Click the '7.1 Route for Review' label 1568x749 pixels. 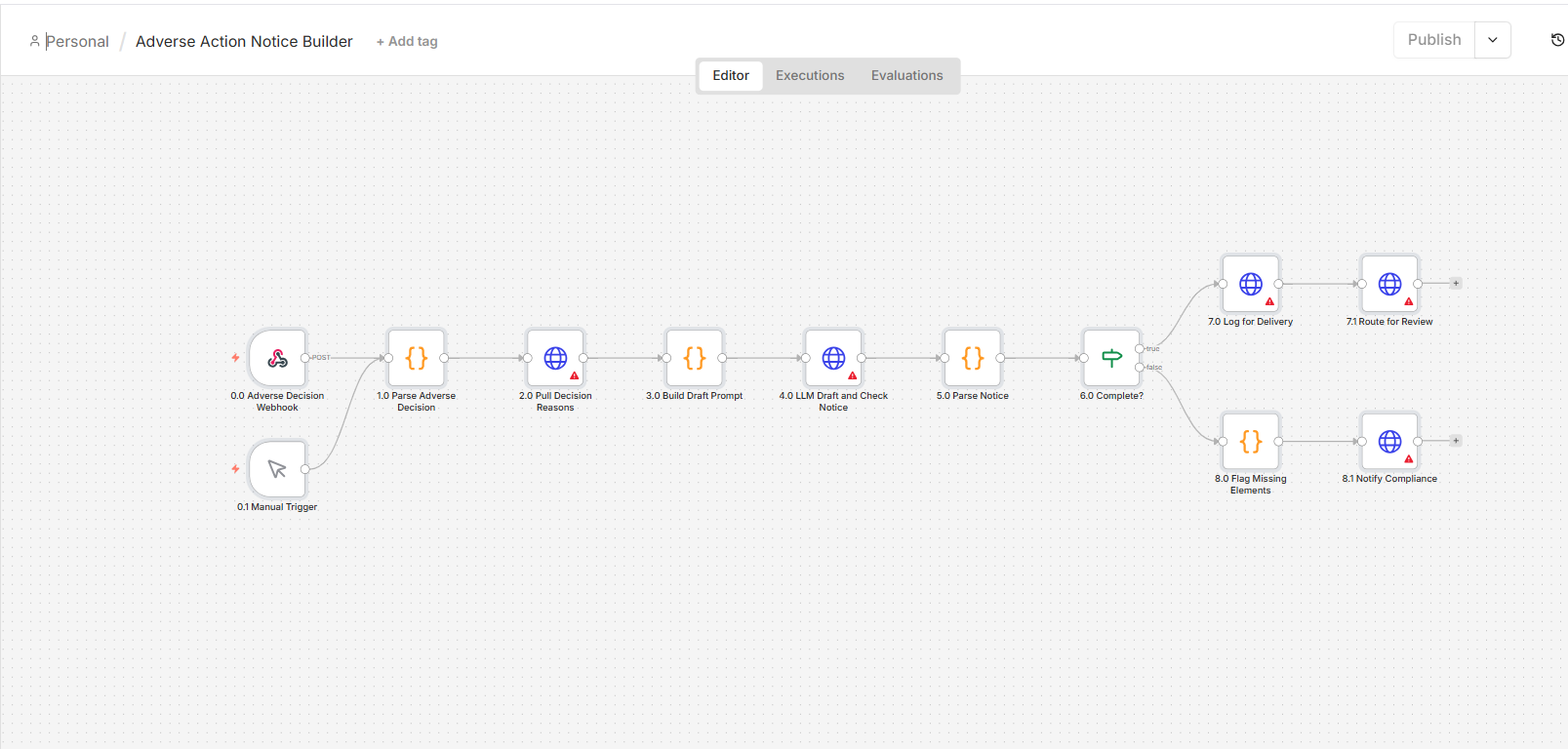[1389, 322]
